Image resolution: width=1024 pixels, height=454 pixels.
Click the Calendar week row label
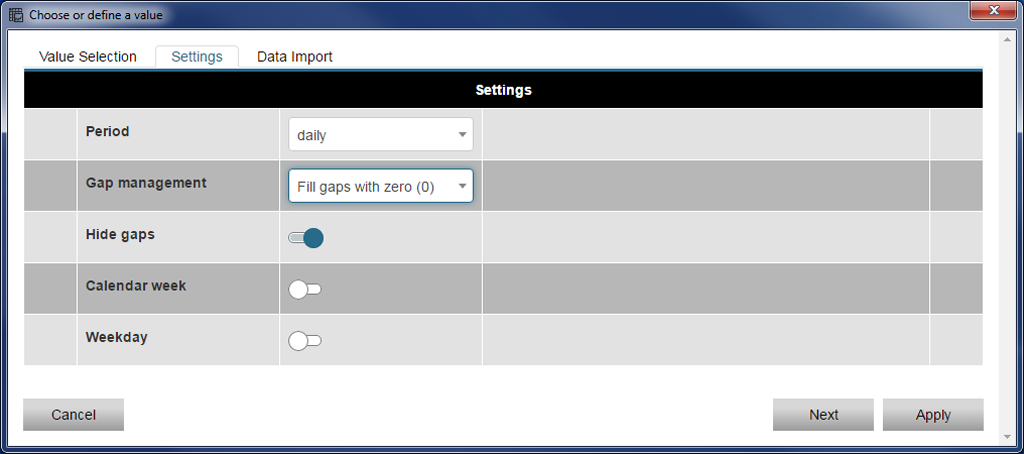point(136,286)
